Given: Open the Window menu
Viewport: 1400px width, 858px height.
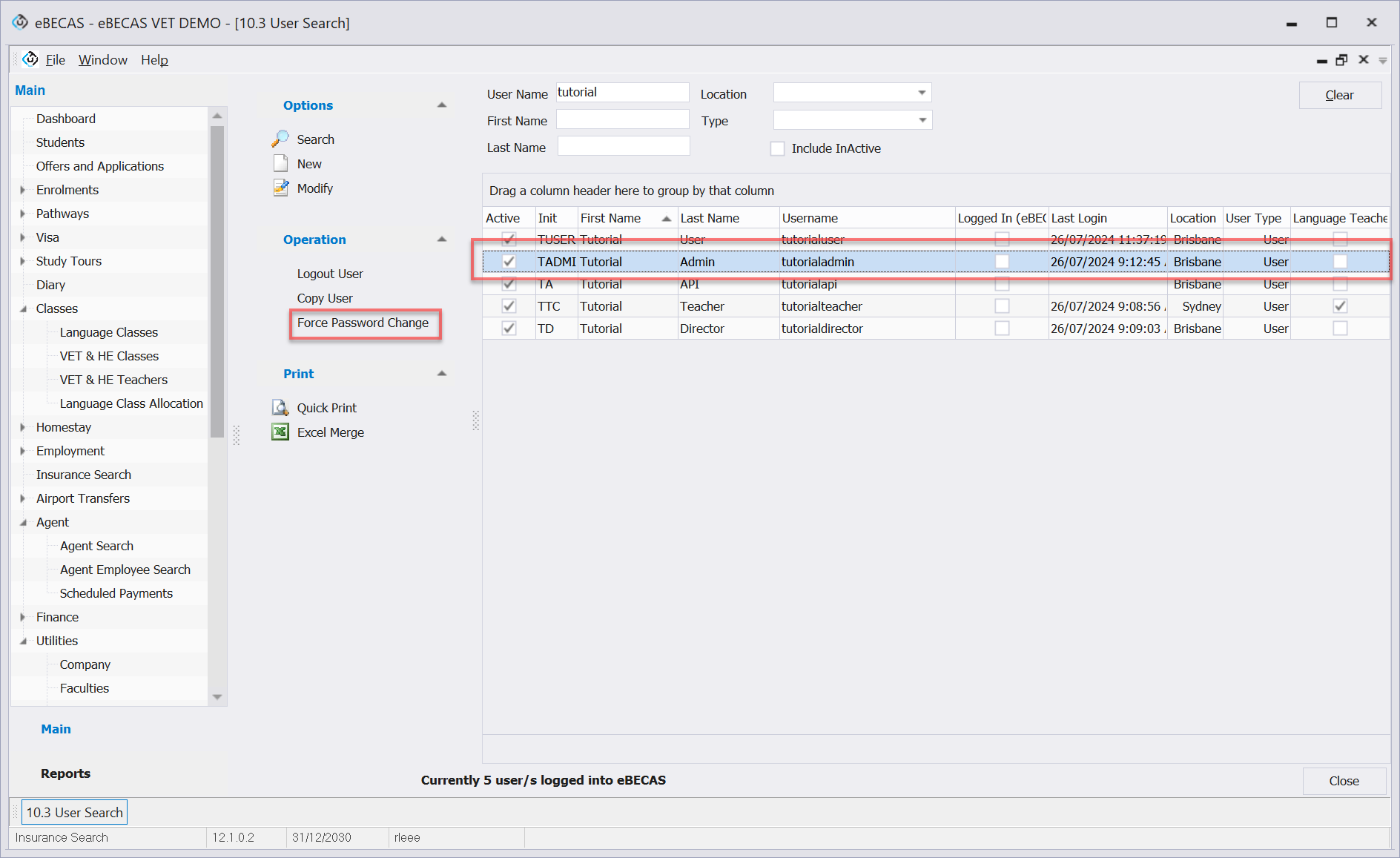Looking at the screenshot, I should point(102,59).
